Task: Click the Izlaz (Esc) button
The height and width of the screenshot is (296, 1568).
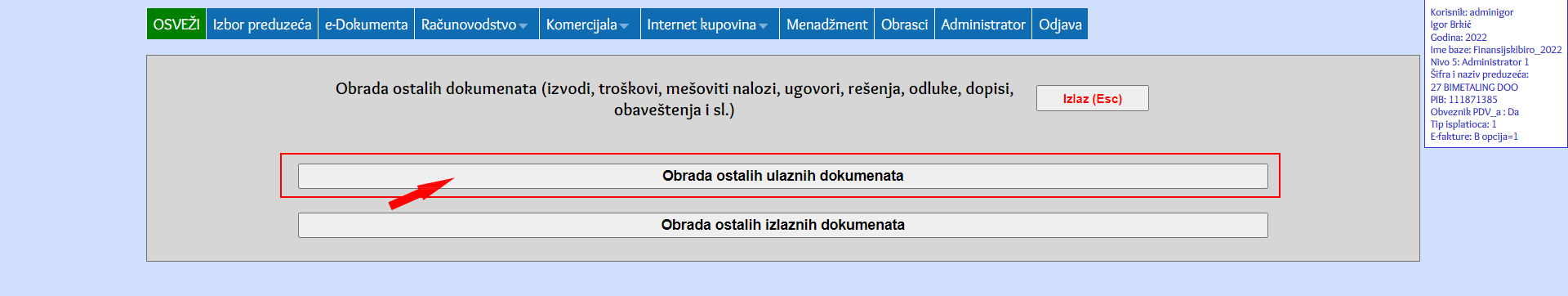Action: (x=1093, y=98)
